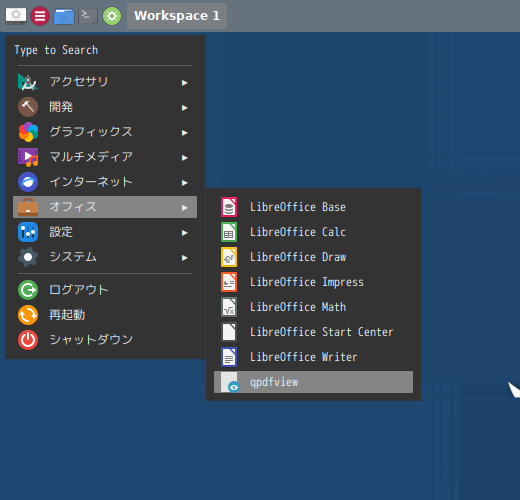The image size is (520, 500).
Task: Open the インターネット menu entry
Action: coord(105,182)
